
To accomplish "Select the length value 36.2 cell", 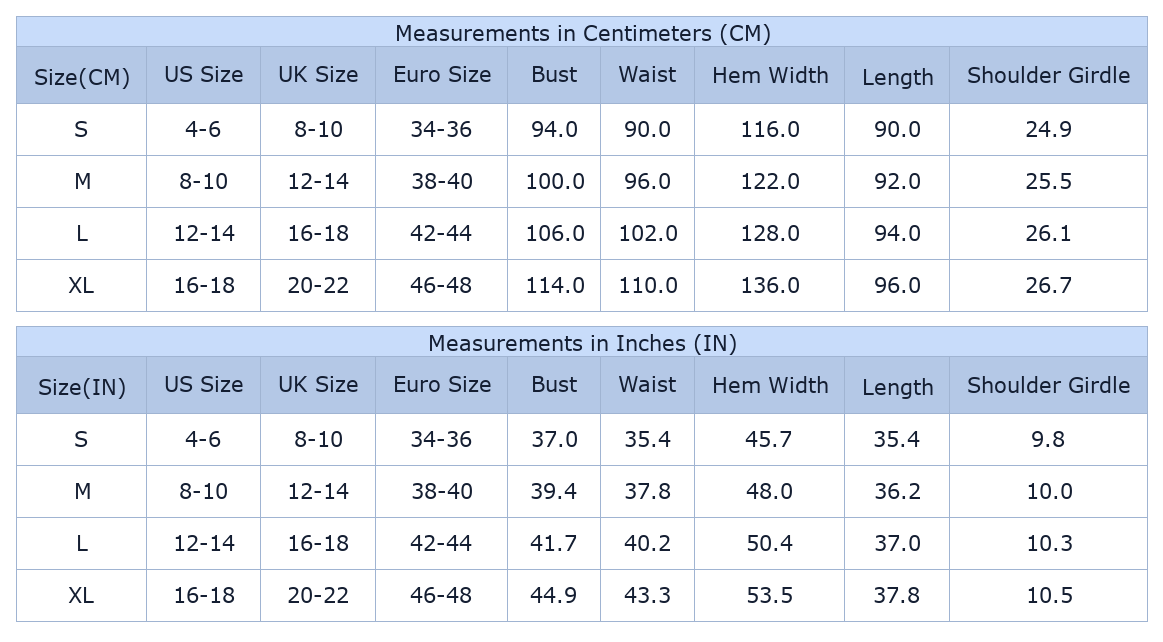I will coord(897,492).
